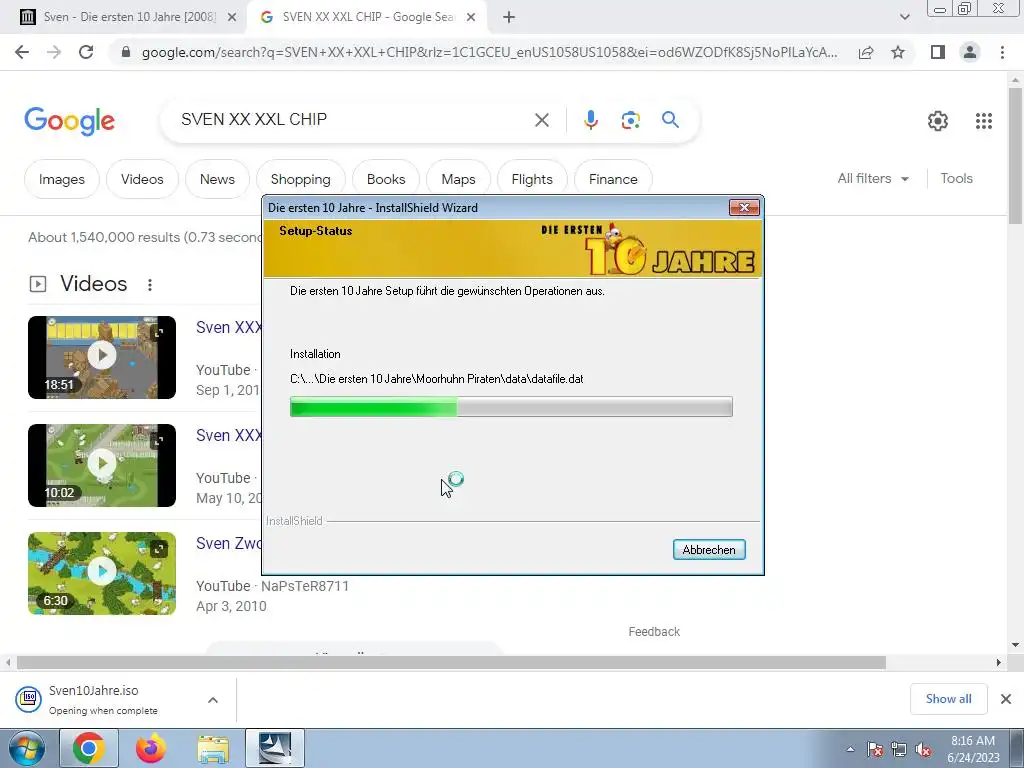Screen dimensions: 1024x768
Task: Open Google quick settings gear
Action: (x=938, y=121)
